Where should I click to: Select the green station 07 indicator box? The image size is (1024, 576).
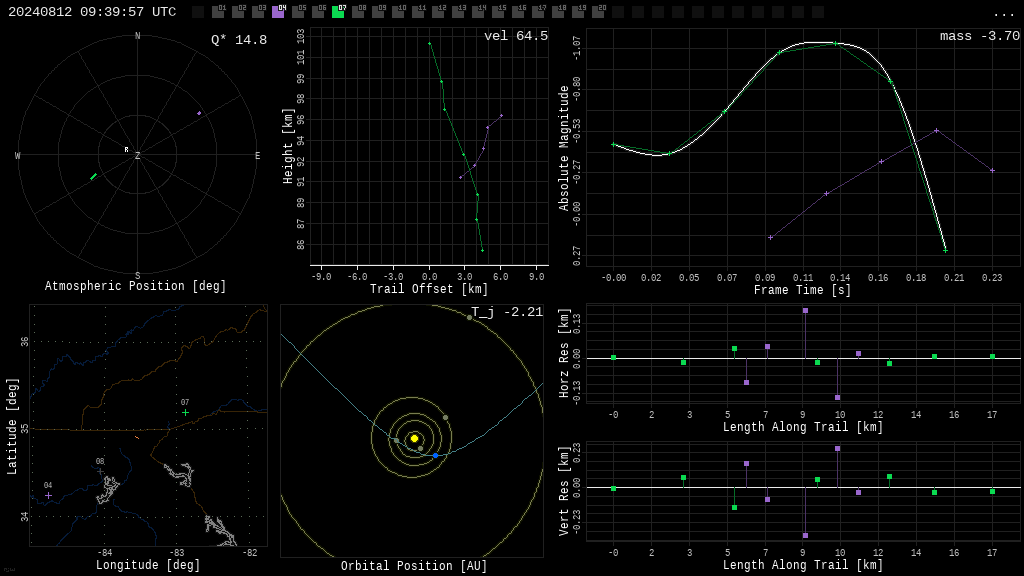pos(338,11)
